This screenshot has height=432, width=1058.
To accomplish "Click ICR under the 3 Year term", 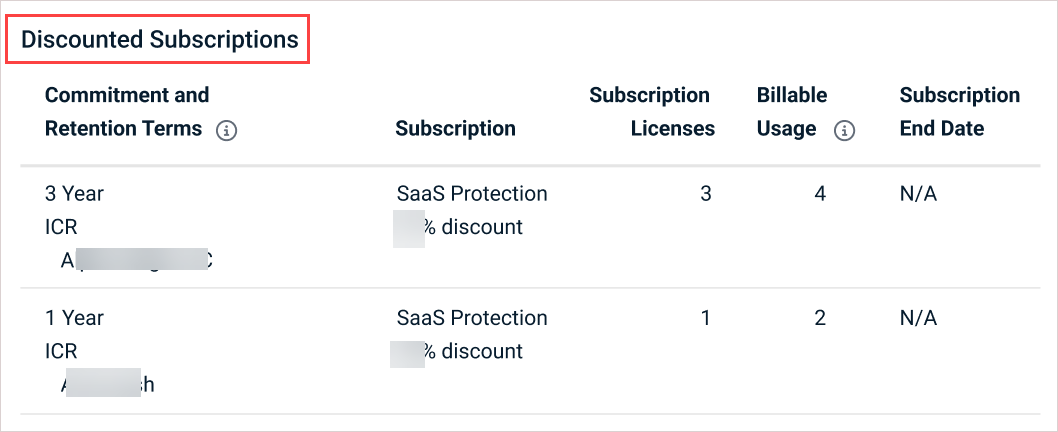I will coord(61,227).
